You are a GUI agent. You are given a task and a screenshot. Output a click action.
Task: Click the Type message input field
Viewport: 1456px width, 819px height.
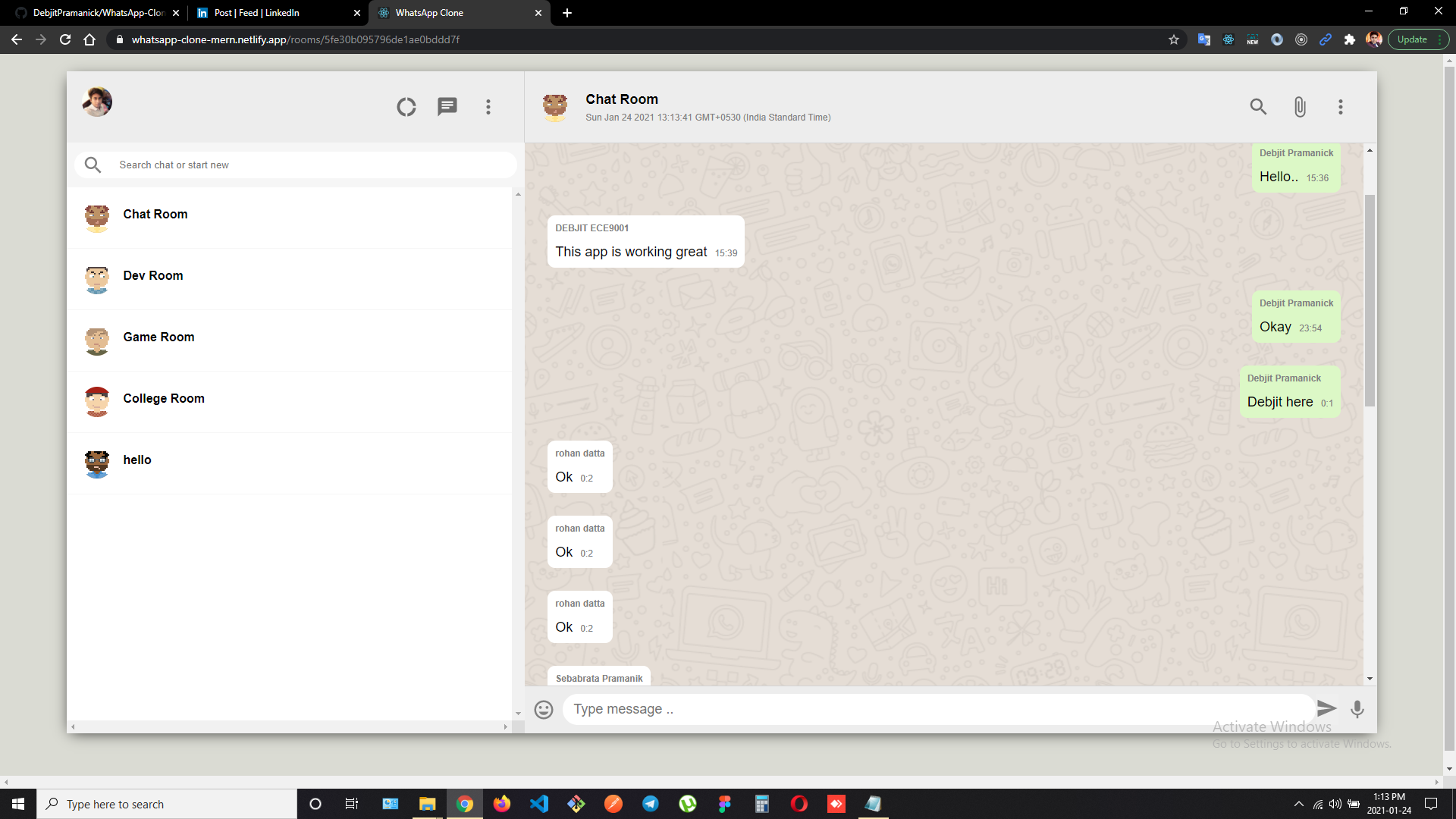coord(937,709)
